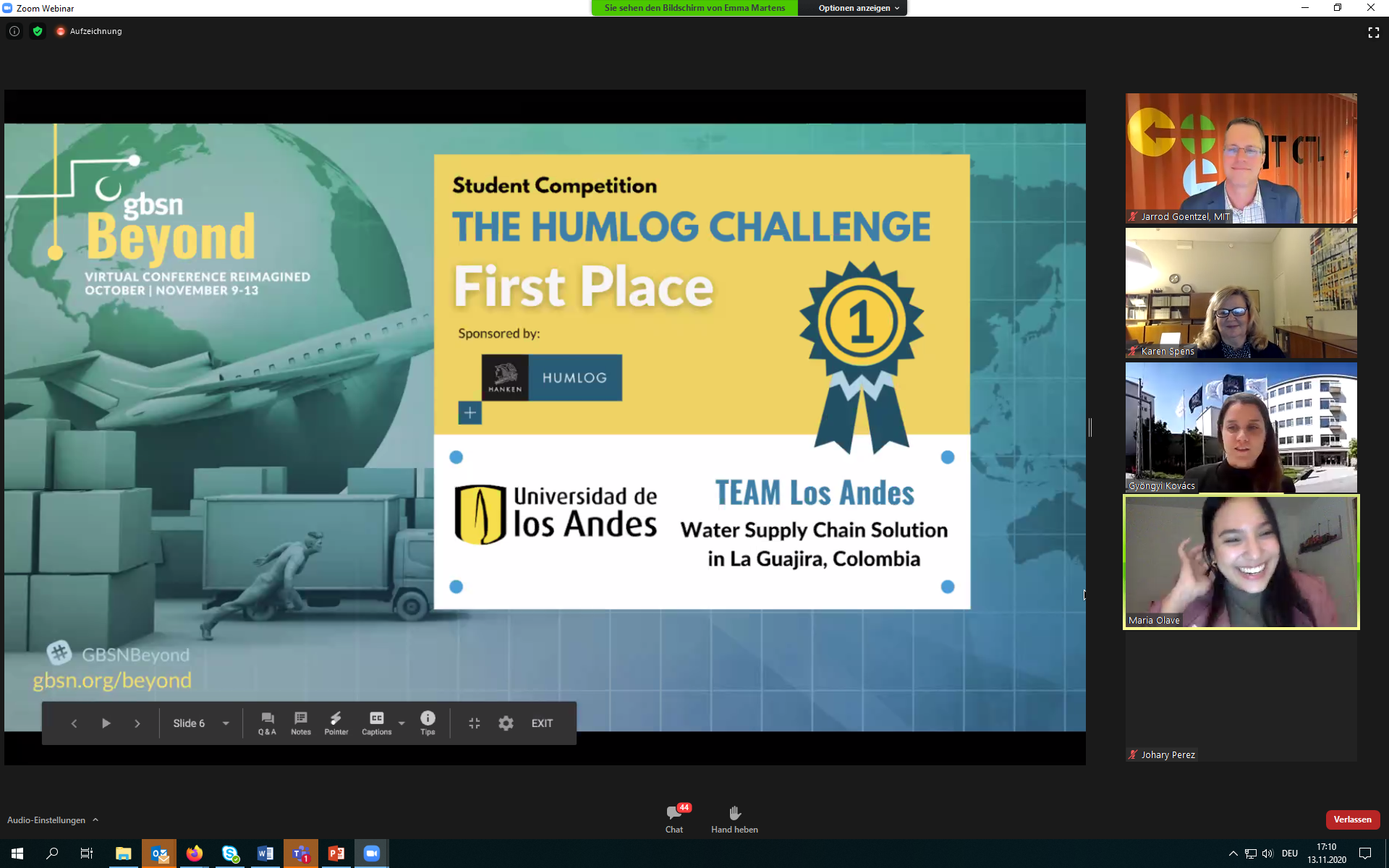This screenshot has width=1389, height=868.
Task: Click the meeting info icon
Action: 14,31
